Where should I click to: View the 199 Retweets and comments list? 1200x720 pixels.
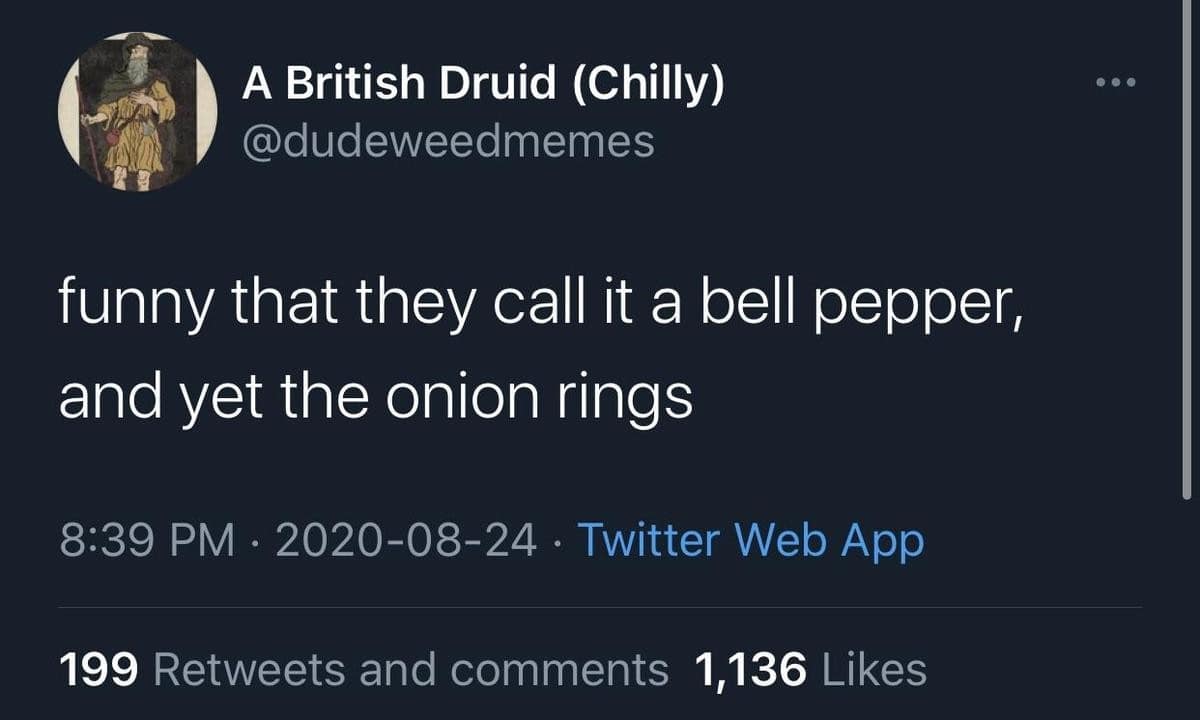(x=364, y=669)
